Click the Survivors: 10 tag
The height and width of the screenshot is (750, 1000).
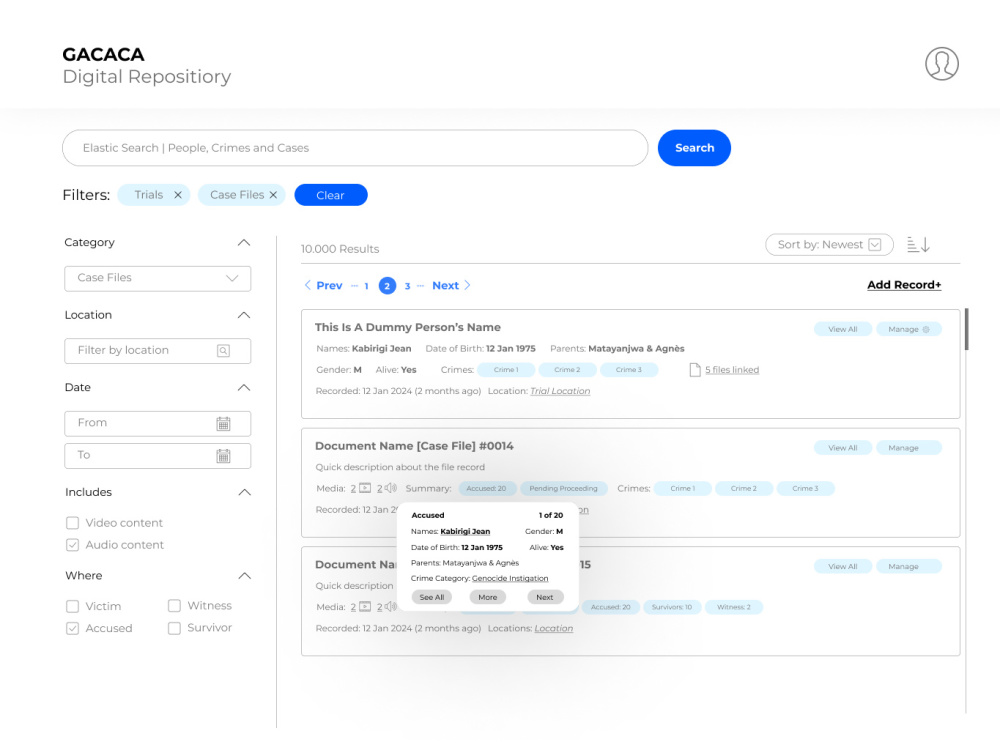[672, 608]
